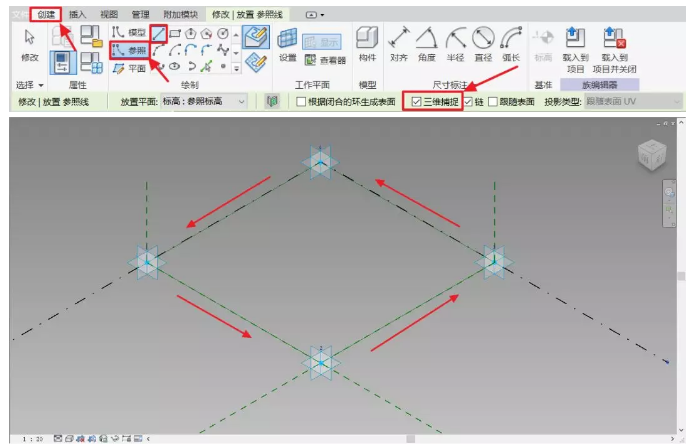This screenshot has width=692, height=448.
Task: Expand the 选择 select panel dropdown
Action: pos(30,85)
